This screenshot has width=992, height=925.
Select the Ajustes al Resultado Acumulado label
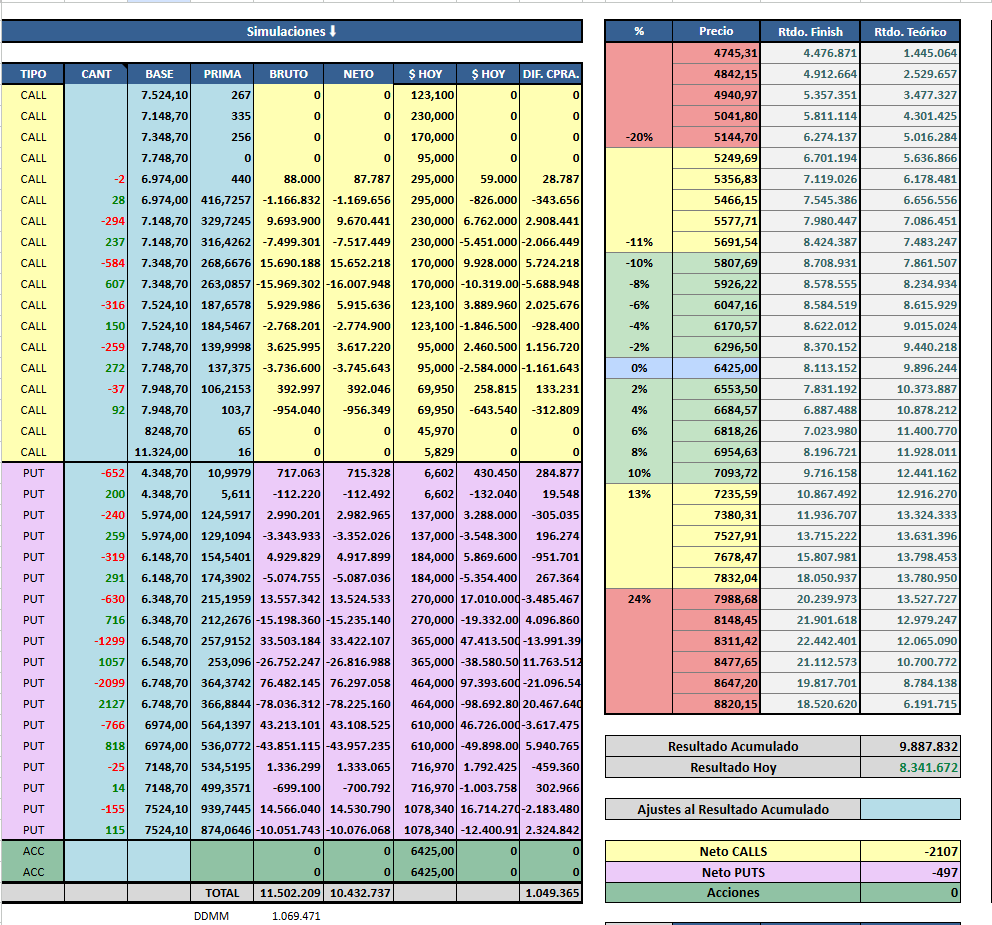(x=733, y=809)
